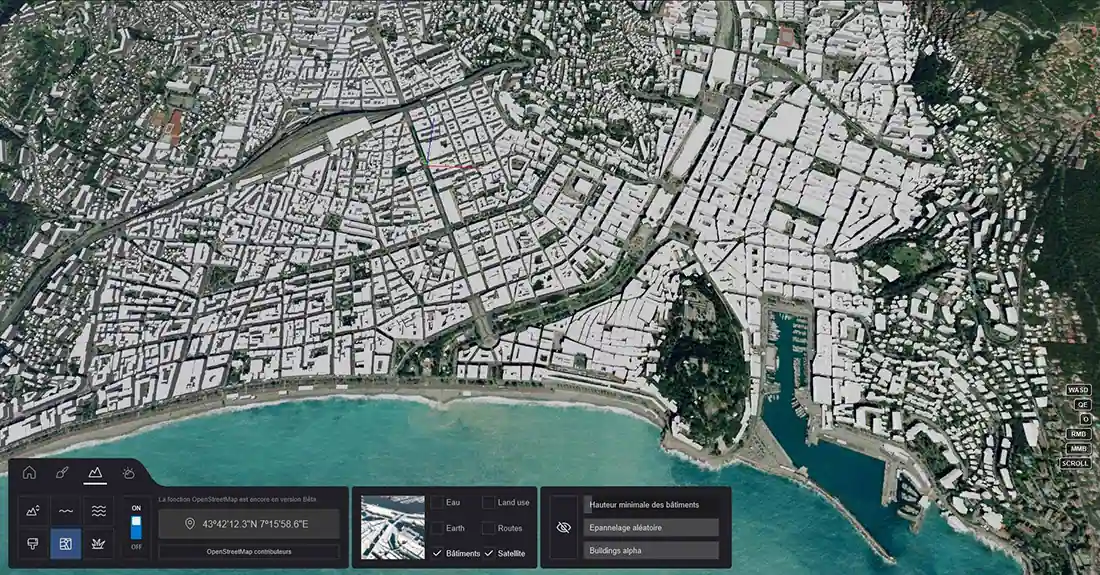Adjust the Hauteur minimale des bâtiments slider
Screen dimensions: 1100x575
[651, 505]
